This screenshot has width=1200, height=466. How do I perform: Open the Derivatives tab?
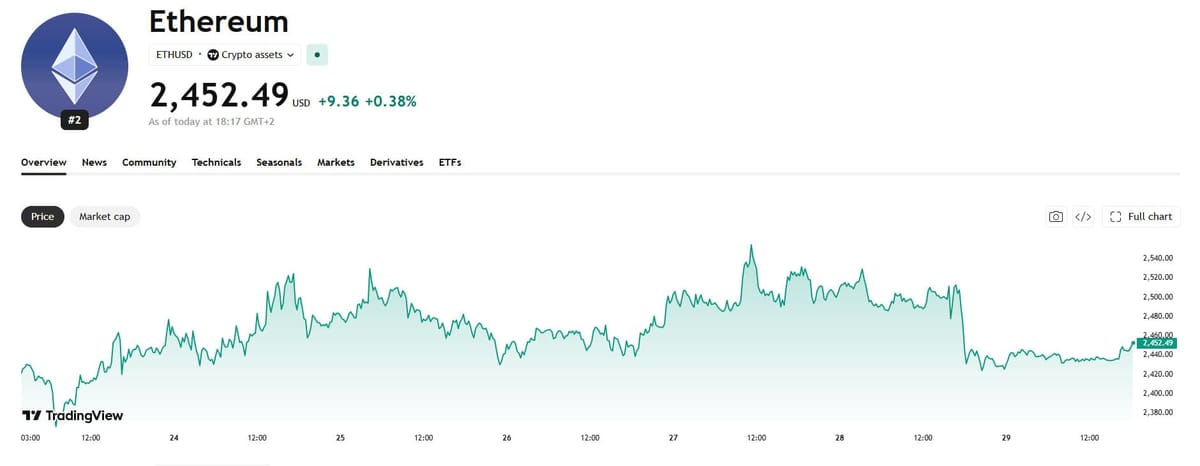point(396,162)
